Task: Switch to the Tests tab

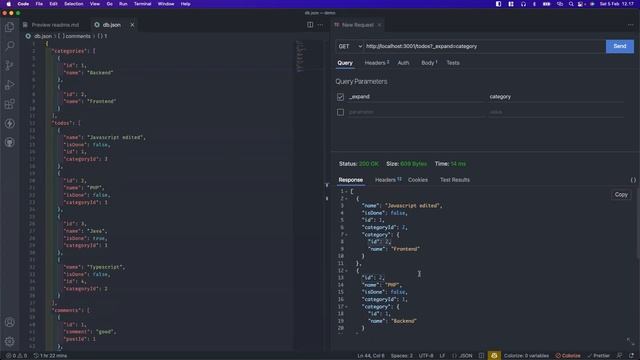Action: point(453,63)
